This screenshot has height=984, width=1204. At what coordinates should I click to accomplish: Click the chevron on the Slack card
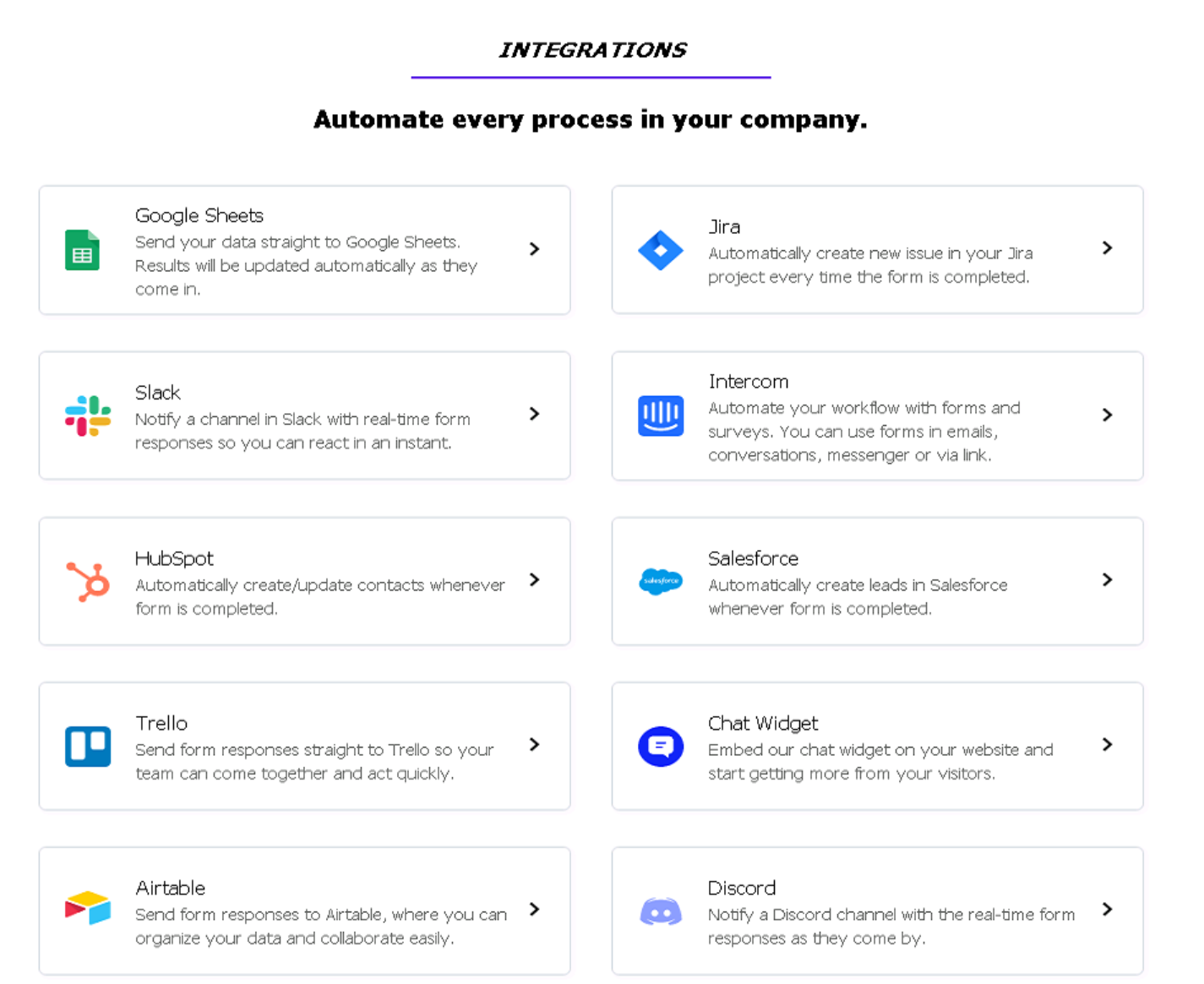point(534,414)
